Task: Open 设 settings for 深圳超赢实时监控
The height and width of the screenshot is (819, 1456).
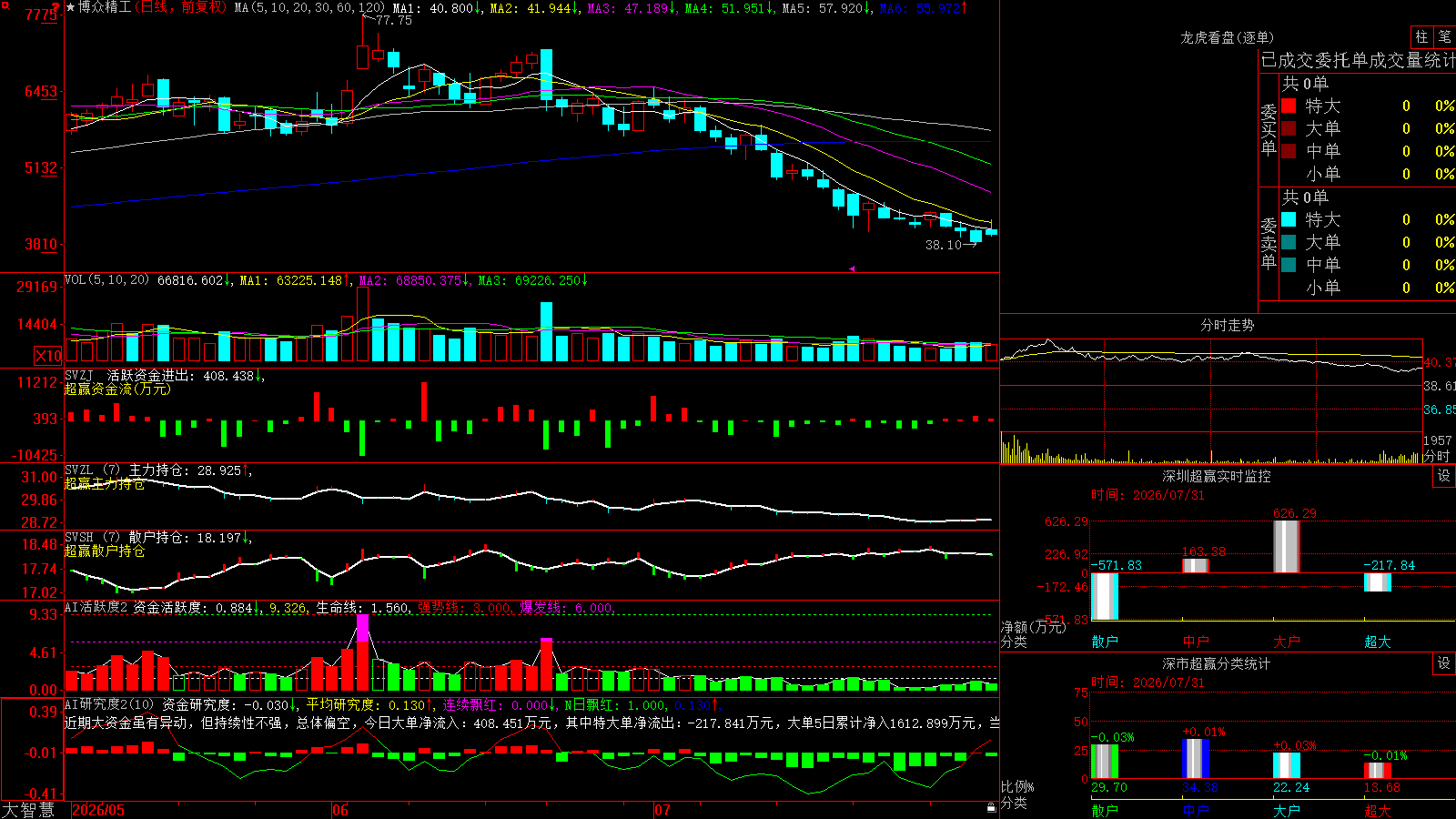Action: point(1444,476)
